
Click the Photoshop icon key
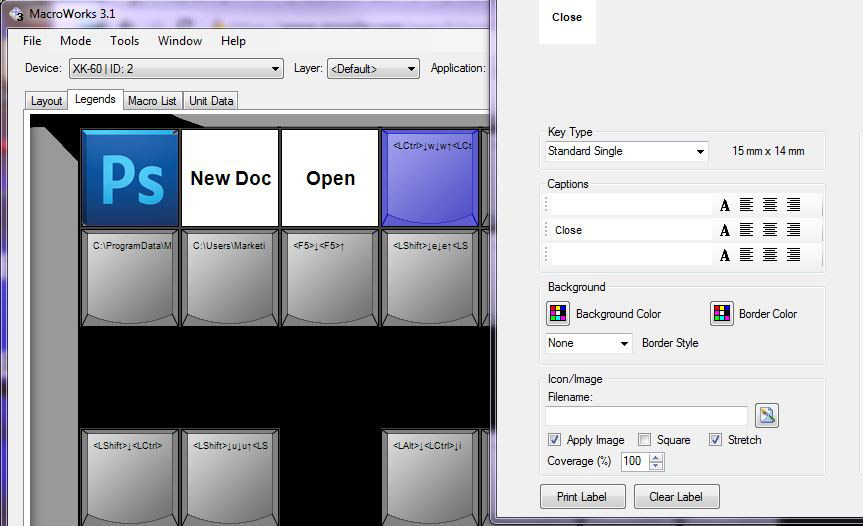130,178
